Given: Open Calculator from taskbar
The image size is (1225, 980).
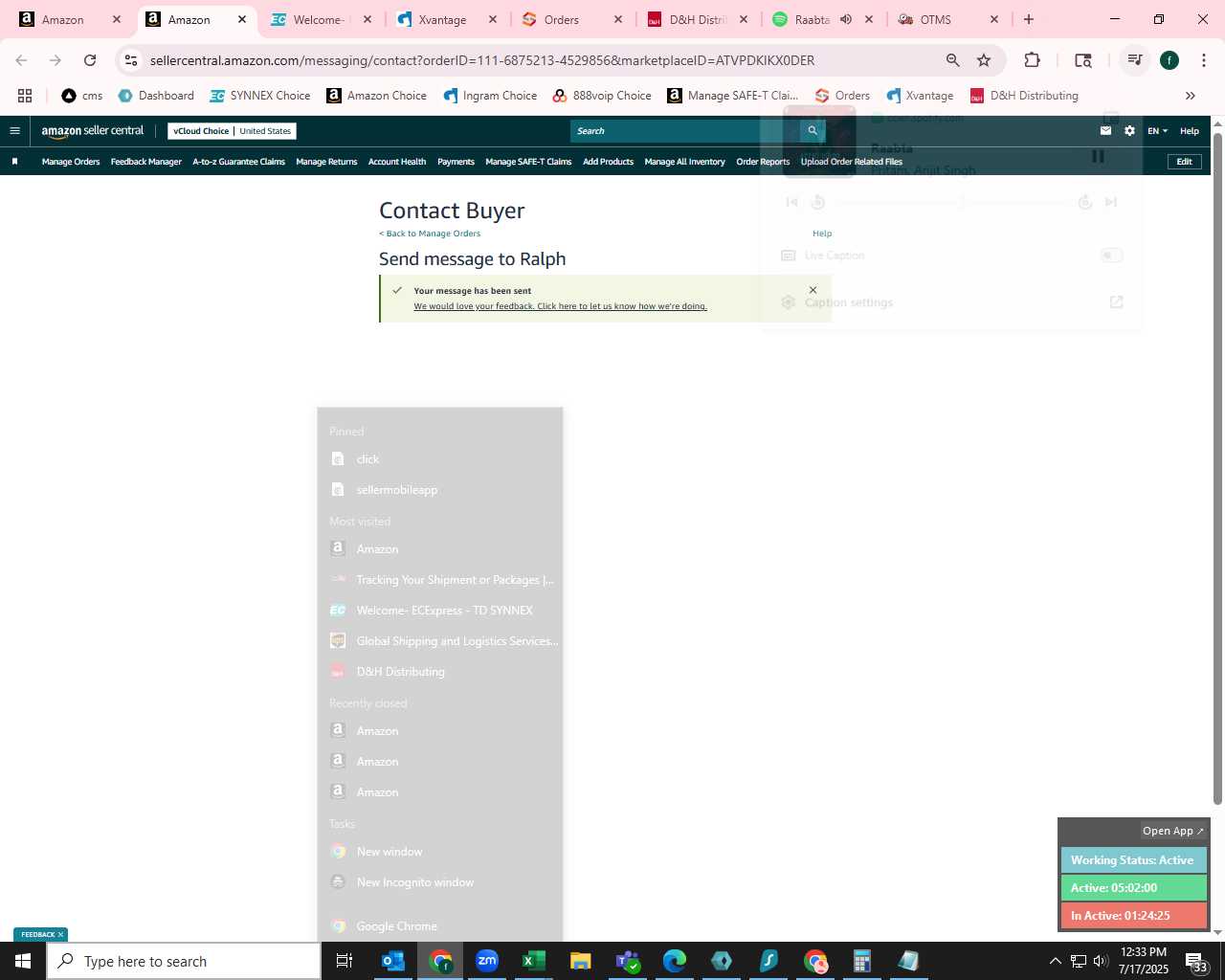Looking at the screenshot, I should [x=862, y=961].
